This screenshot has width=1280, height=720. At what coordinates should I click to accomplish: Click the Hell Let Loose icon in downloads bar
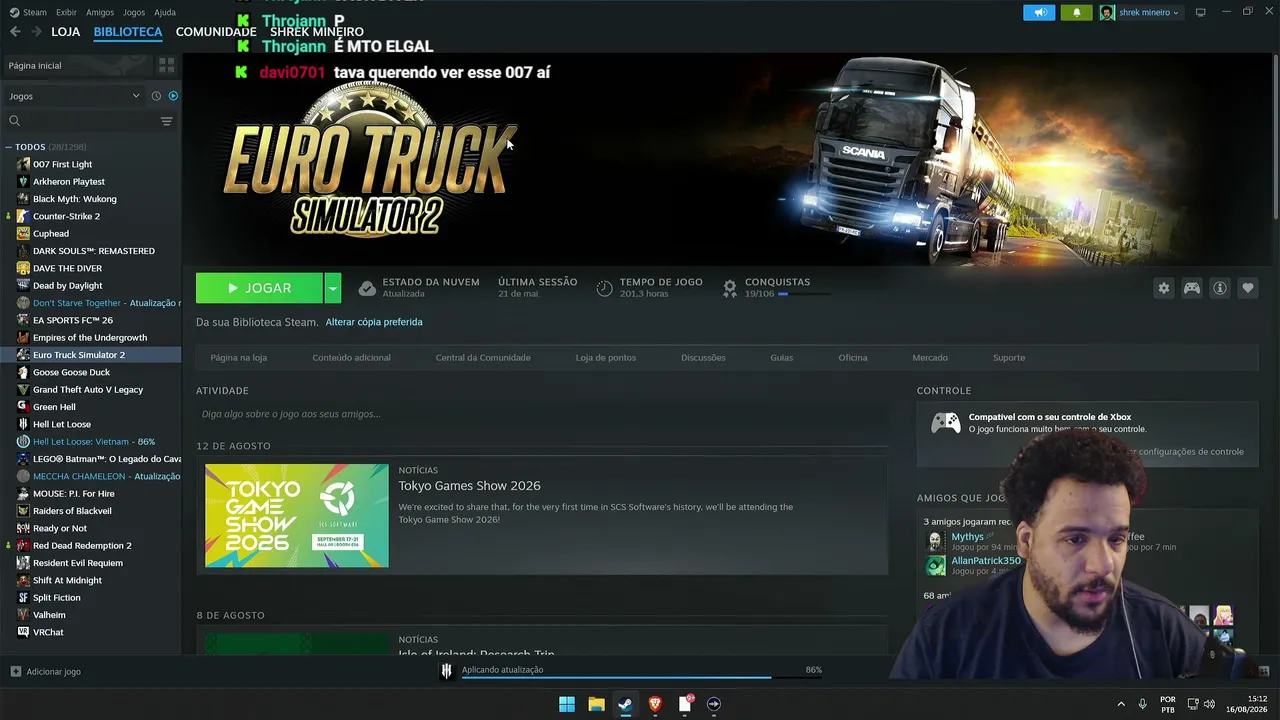pos(447,671)
